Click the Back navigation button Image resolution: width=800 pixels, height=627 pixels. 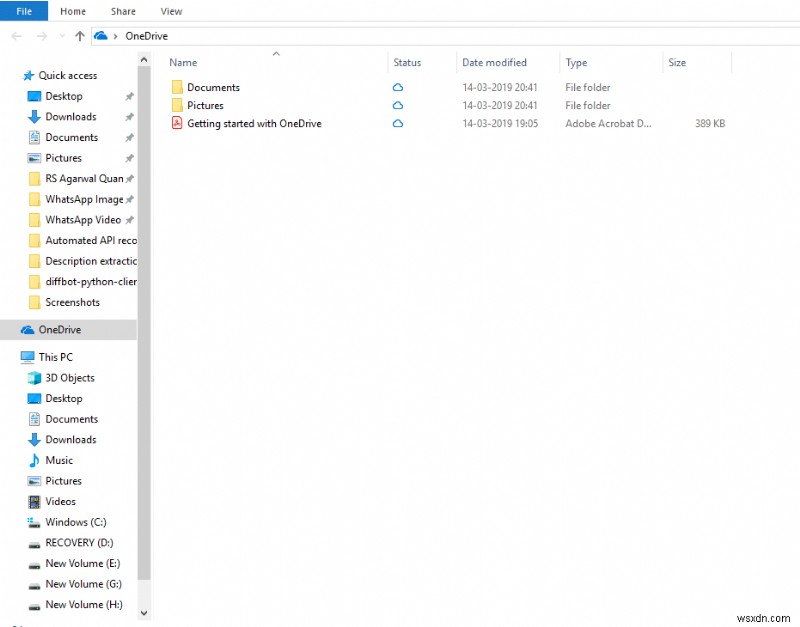pyautogui.click(x=16, y=36)
